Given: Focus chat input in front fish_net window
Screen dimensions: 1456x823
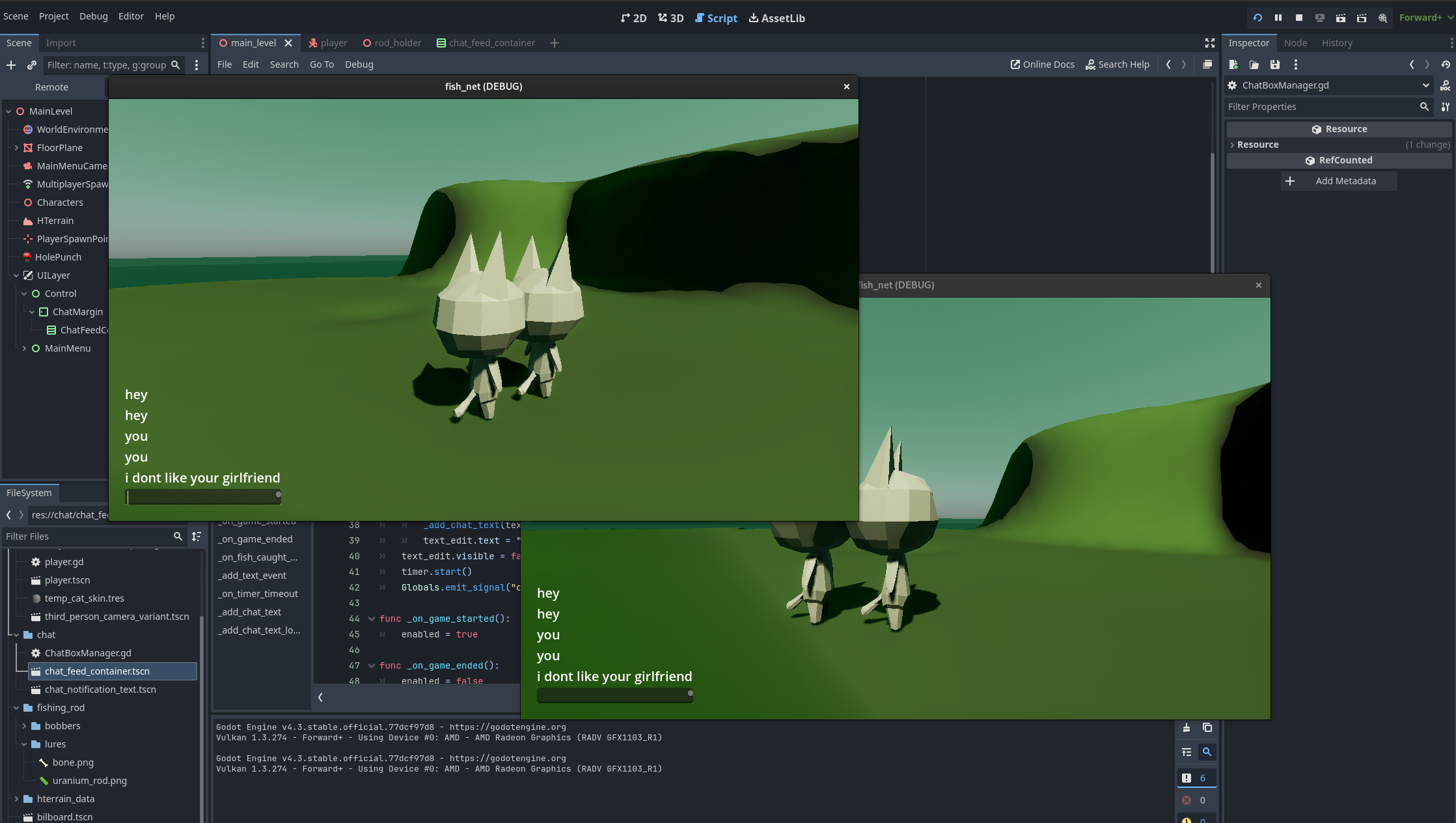Looking at the screenshot, I should [x=203, y=497].
